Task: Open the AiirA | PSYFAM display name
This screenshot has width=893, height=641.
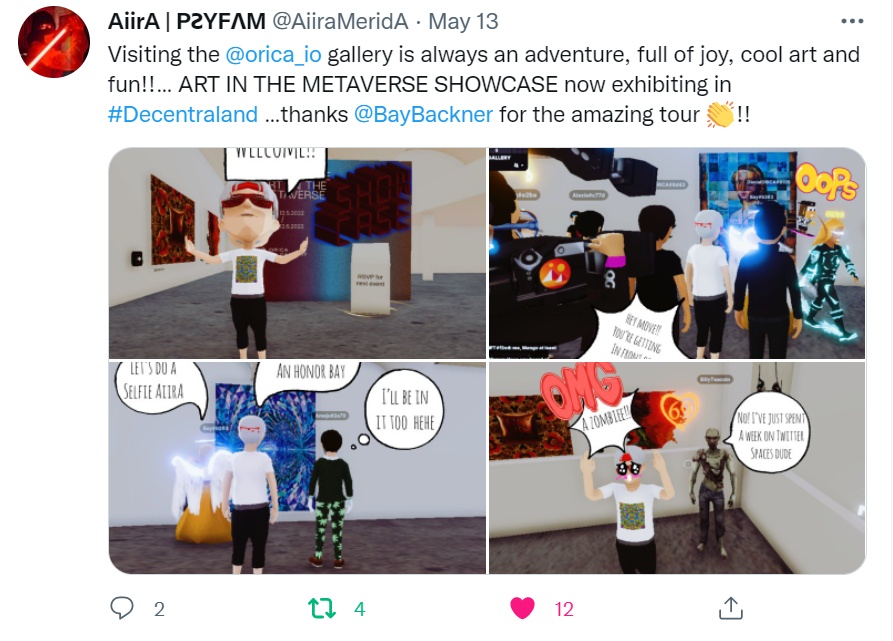Action: pyautogui.click(x=187, y=22)
